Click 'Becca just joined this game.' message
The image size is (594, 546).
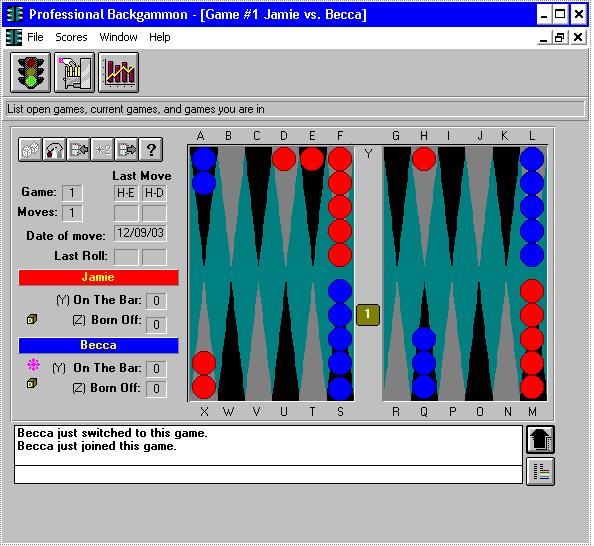tap(97, 446)
